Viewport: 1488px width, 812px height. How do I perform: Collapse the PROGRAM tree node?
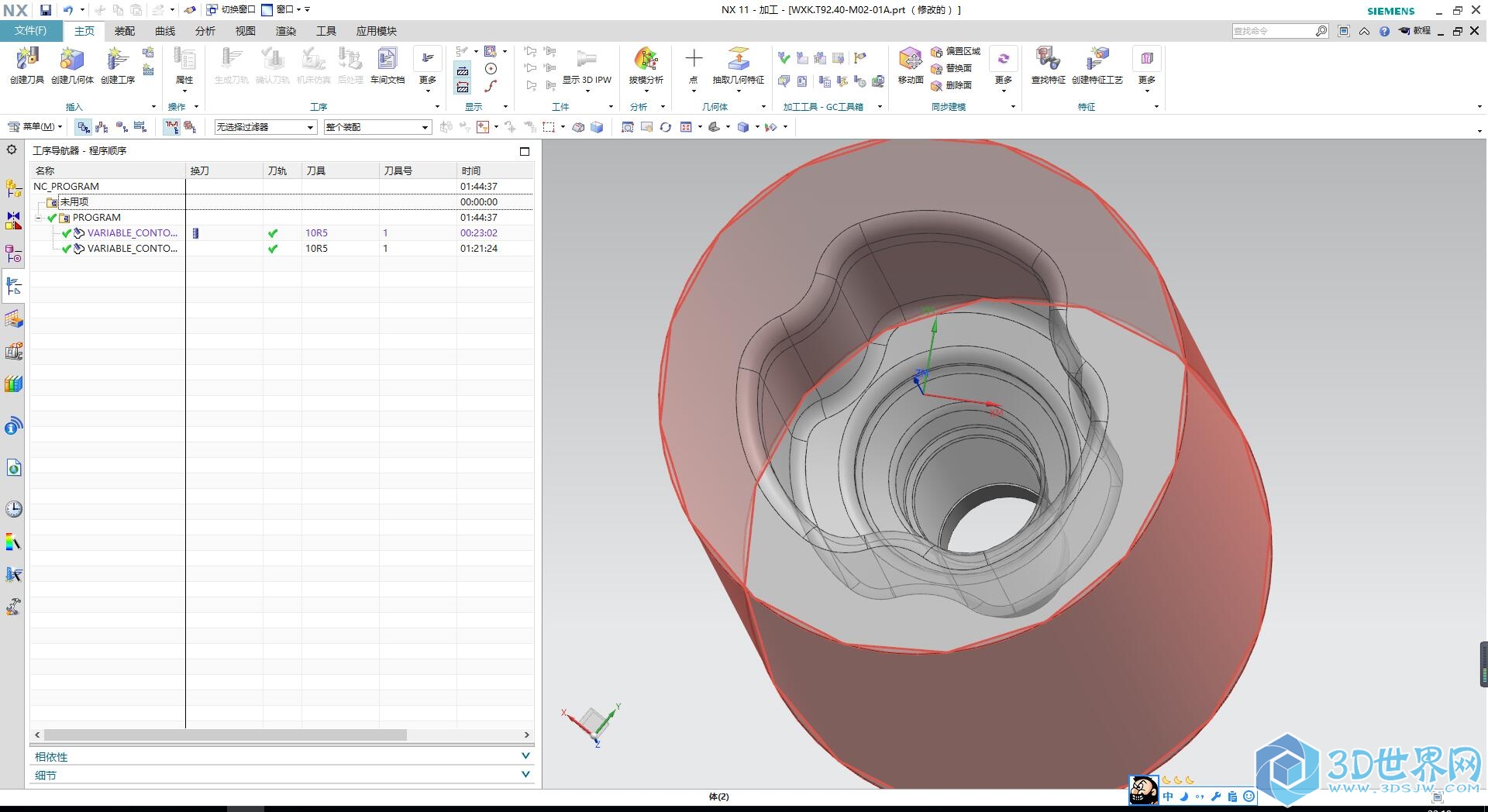(x=39, y=218)
